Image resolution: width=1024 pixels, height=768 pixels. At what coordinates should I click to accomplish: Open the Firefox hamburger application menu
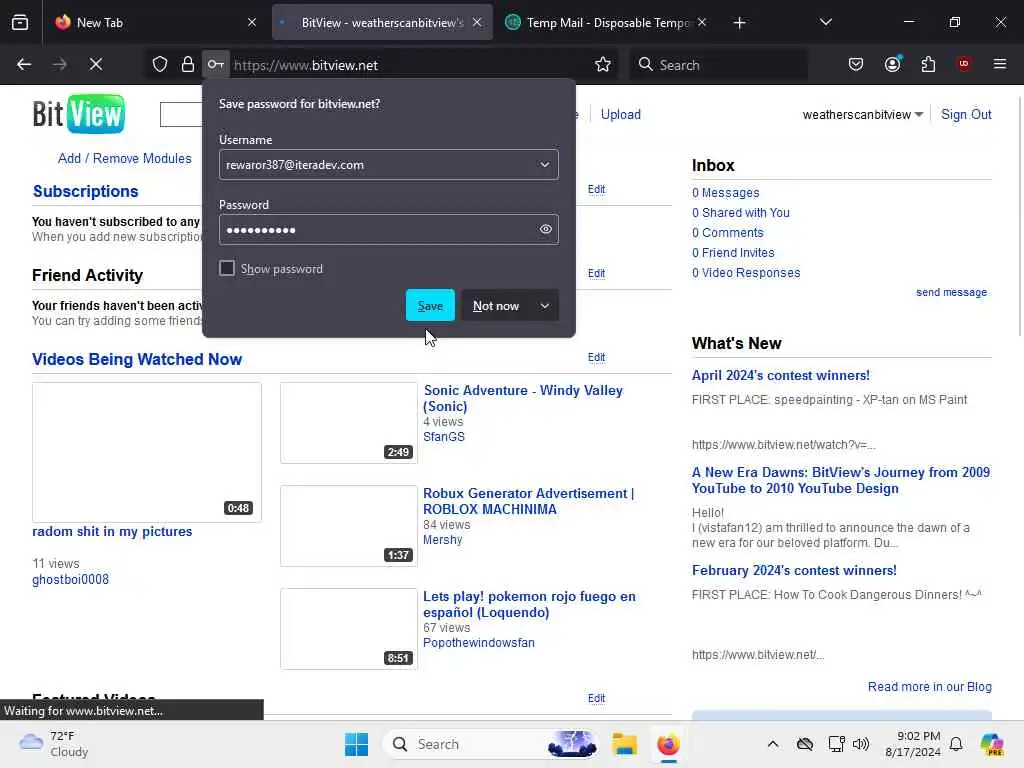pyautogui.click(x=1000, y=65)
